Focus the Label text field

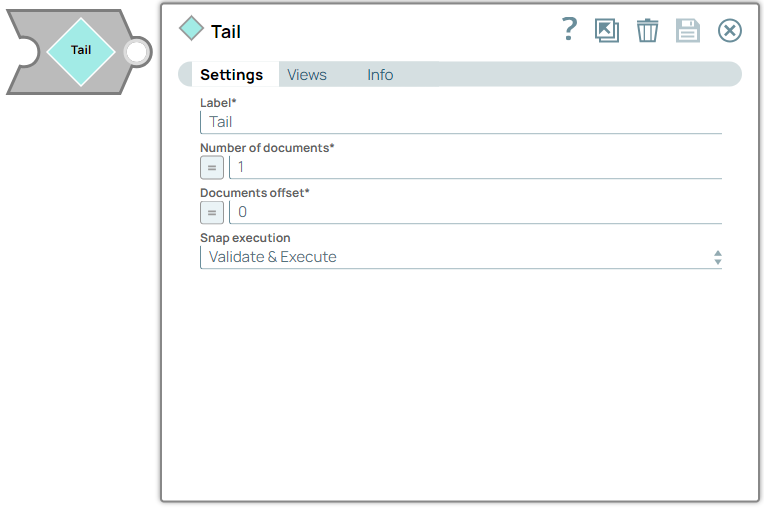460,122
